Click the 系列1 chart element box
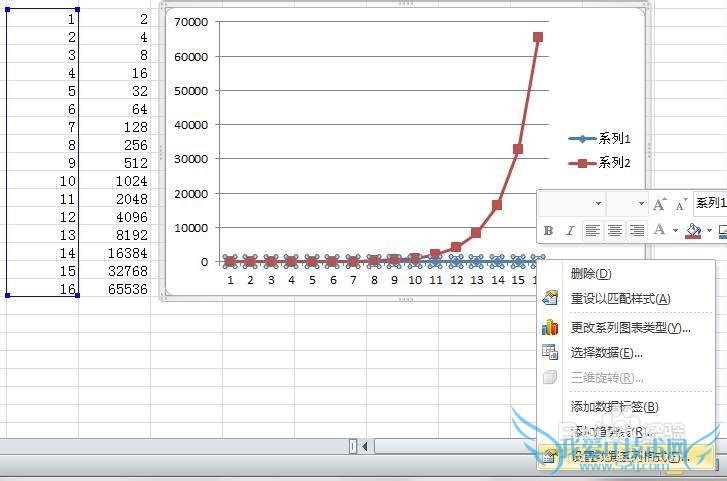 tap(710, 203)
